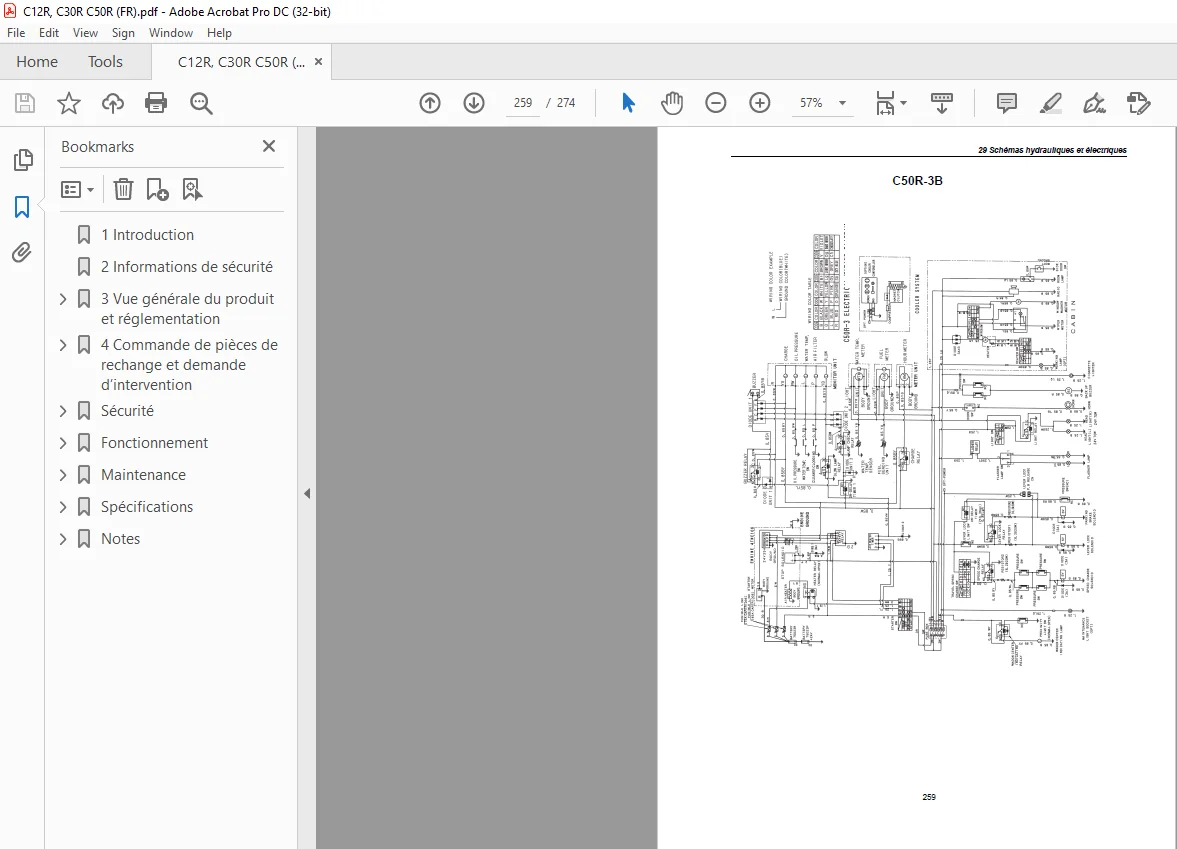Viewport: 1177px width, 849px height.
Task: Click the C50R-3B diagram heading
Action: 917,181
